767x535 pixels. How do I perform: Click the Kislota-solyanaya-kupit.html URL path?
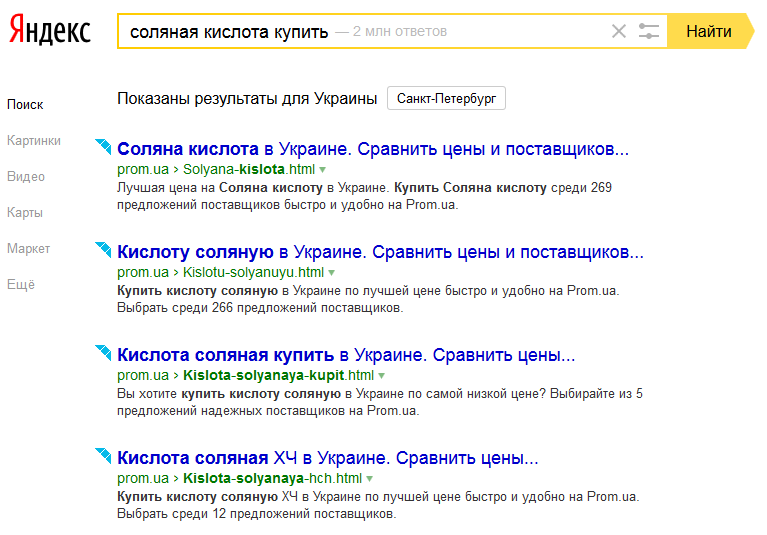[278, 376]
